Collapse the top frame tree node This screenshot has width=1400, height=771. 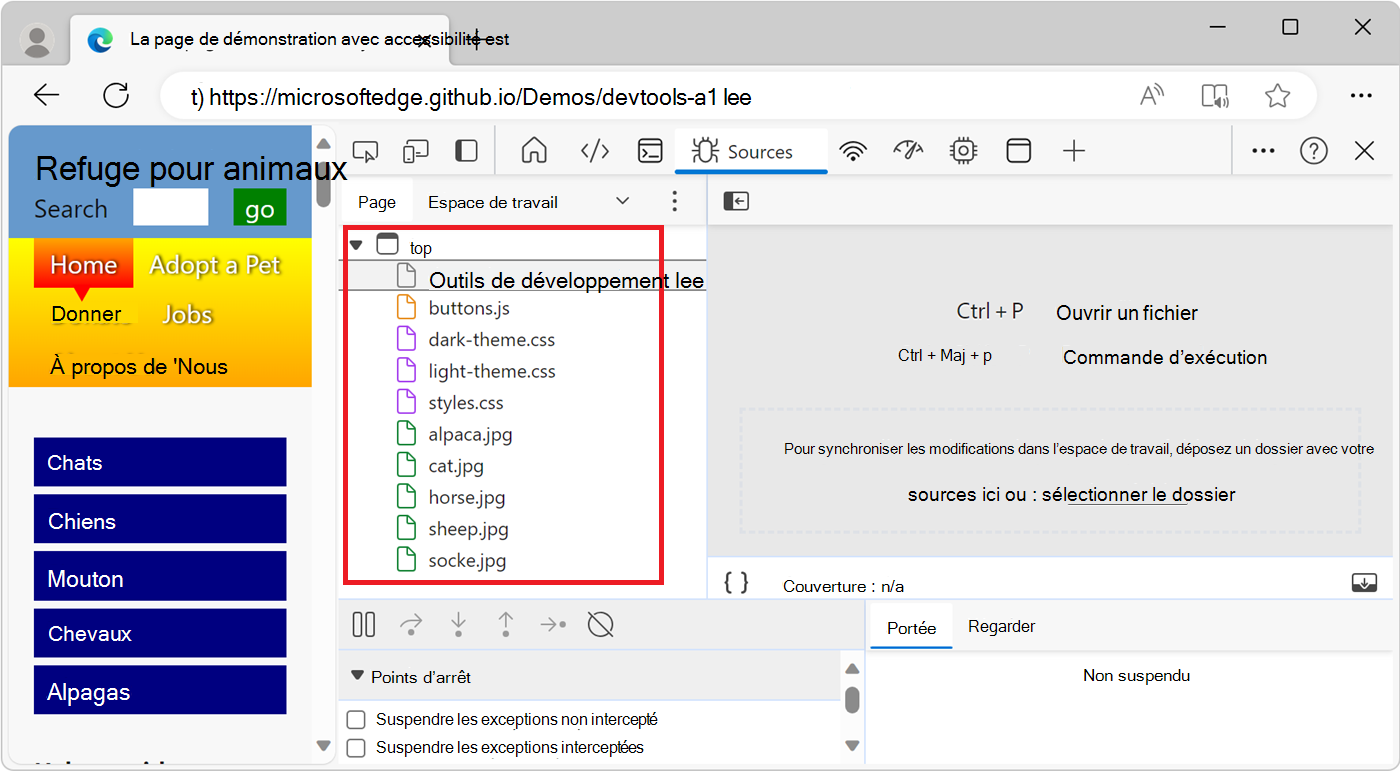356,245
